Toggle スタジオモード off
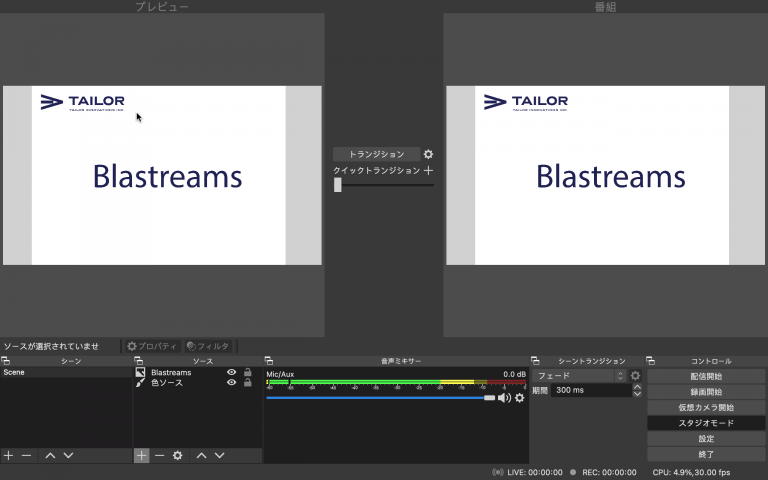This screenshot has width=768, height=480. coord(706,423)
